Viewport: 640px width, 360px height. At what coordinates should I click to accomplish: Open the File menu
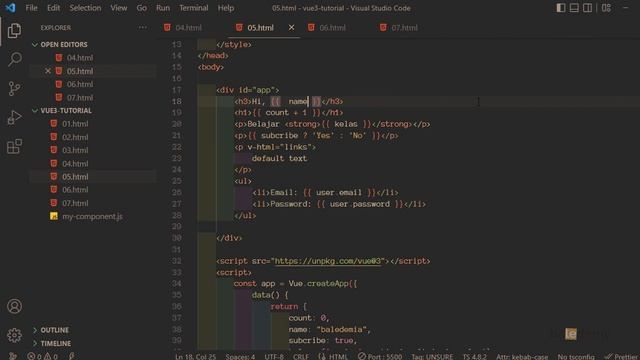[31, 8]
